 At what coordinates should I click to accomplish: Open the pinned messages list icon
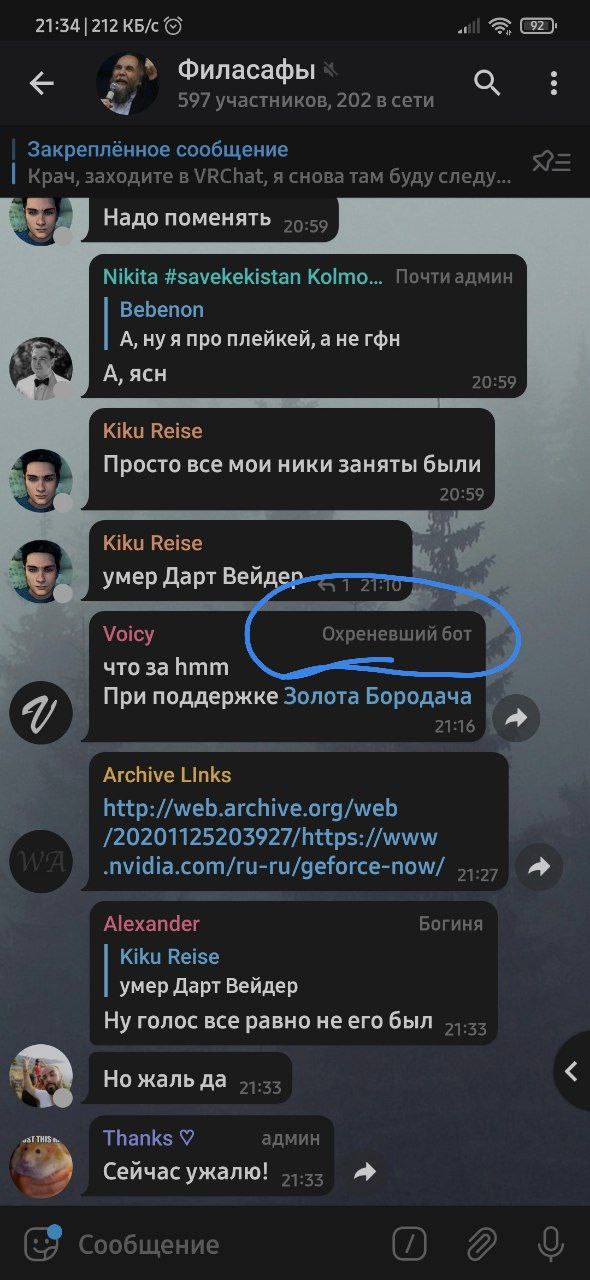point(551,162)
